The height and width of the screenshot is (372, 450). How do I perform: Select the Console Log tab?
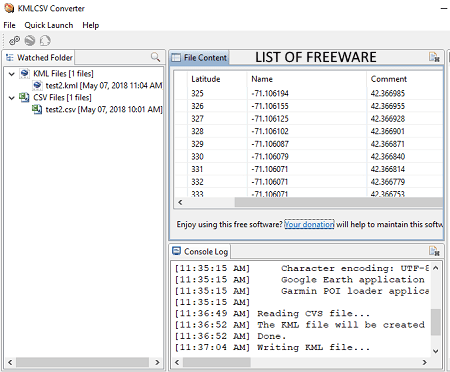(200, 251)
